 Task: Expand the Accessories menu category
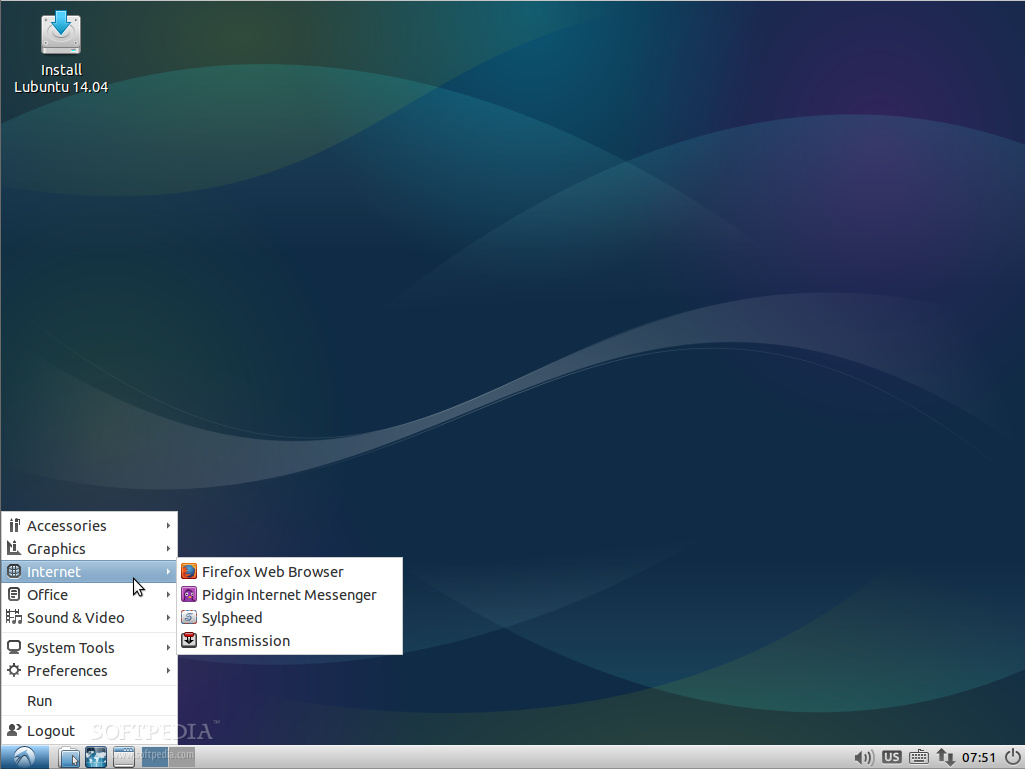tap(90, 526)
